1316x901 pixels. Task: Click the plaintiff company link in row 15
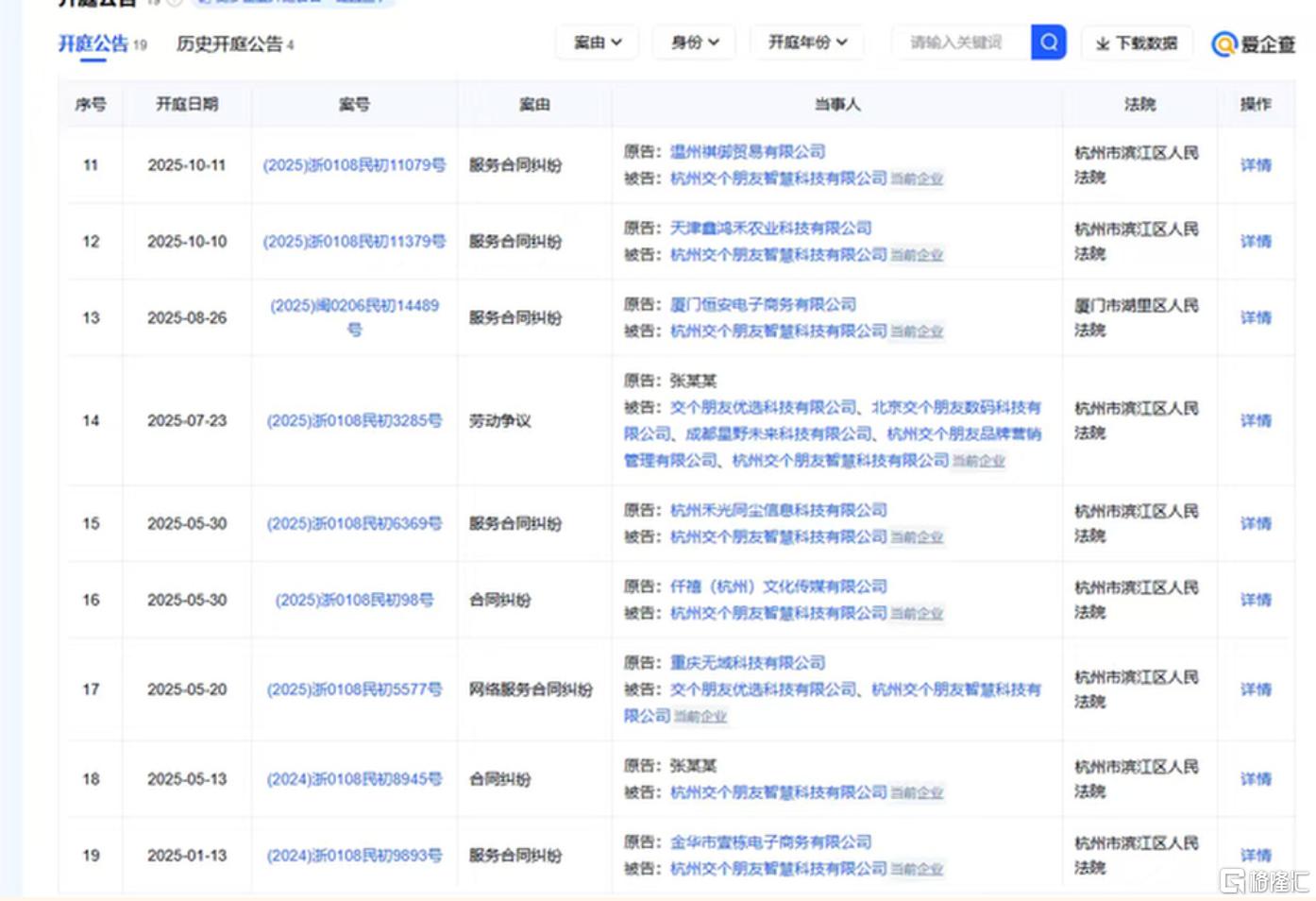point(779,511)
